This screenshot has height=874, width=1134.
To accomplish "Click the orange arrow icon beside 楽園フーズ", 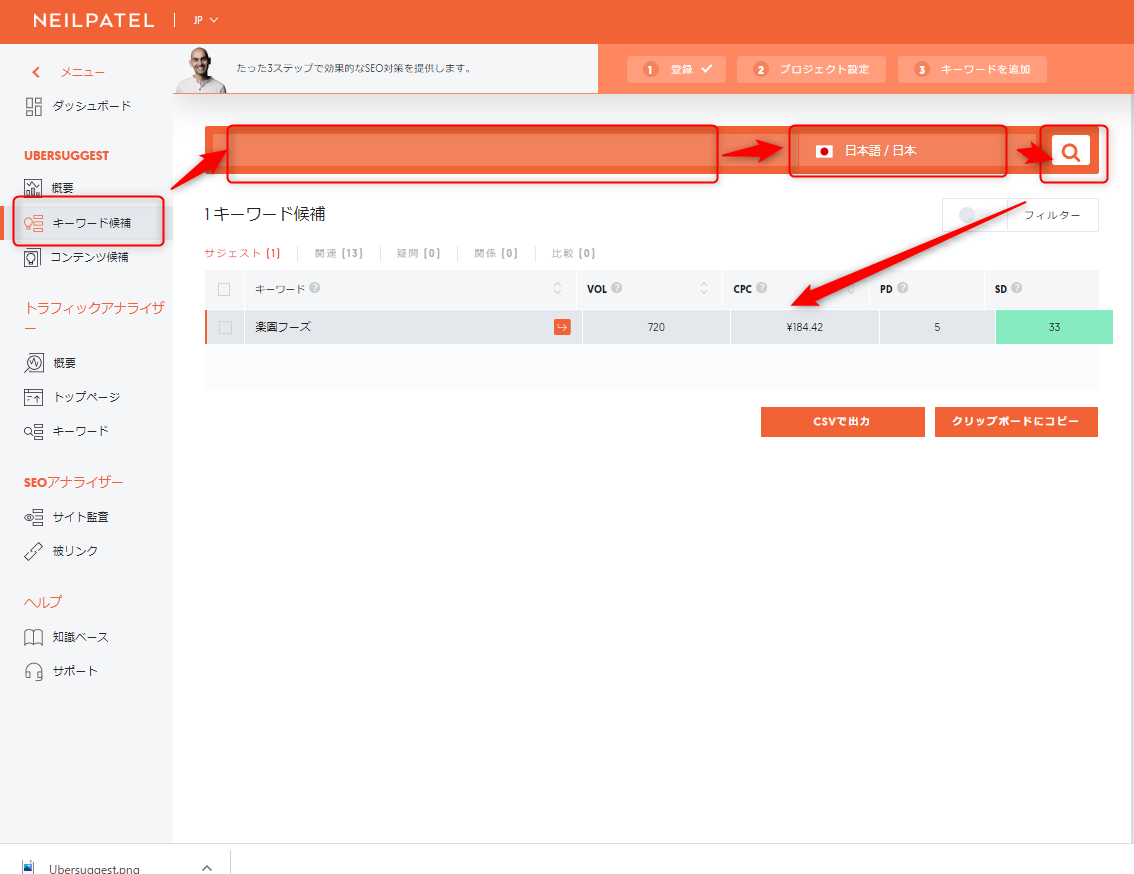I will (x=562, y=327).
